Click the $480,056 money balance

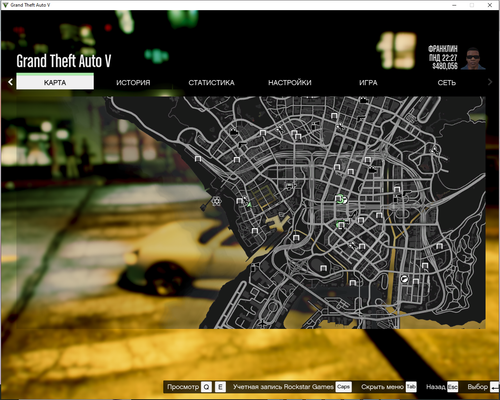point(445,66)
